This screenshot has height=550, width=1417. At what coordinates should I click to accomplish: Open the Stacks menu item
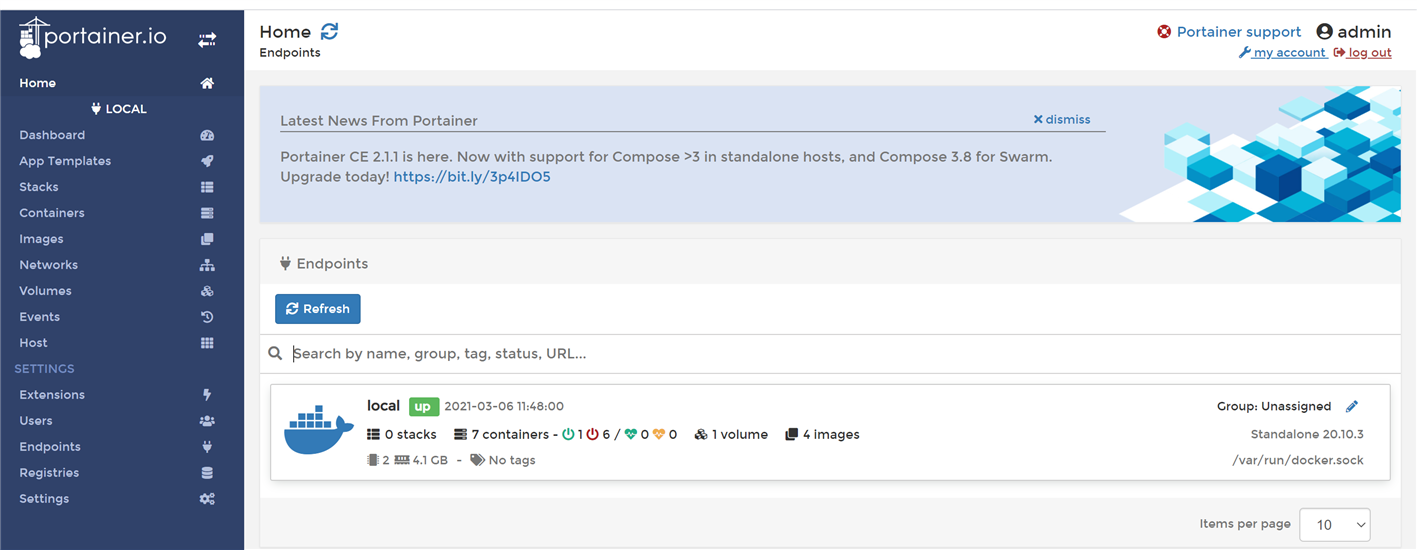tap(39, 187)
